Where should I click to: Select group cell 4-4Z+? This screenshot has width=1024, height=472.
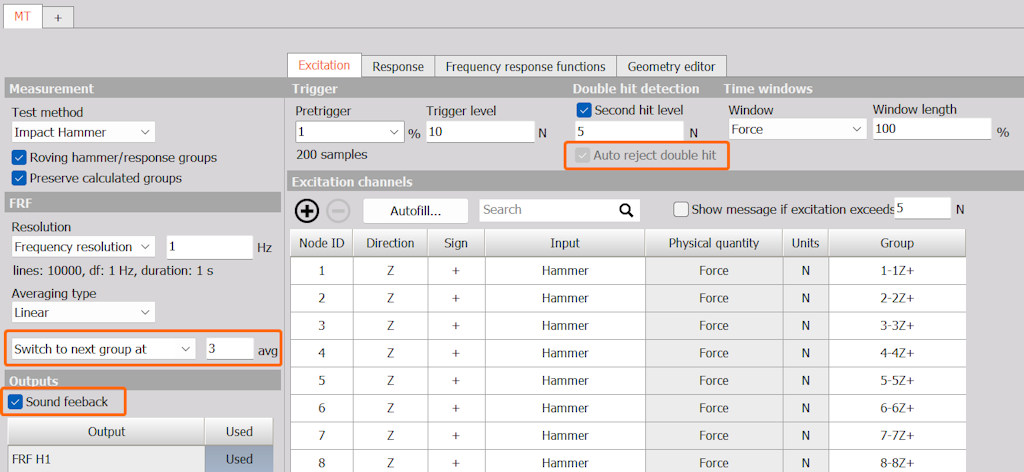[897, 353]
